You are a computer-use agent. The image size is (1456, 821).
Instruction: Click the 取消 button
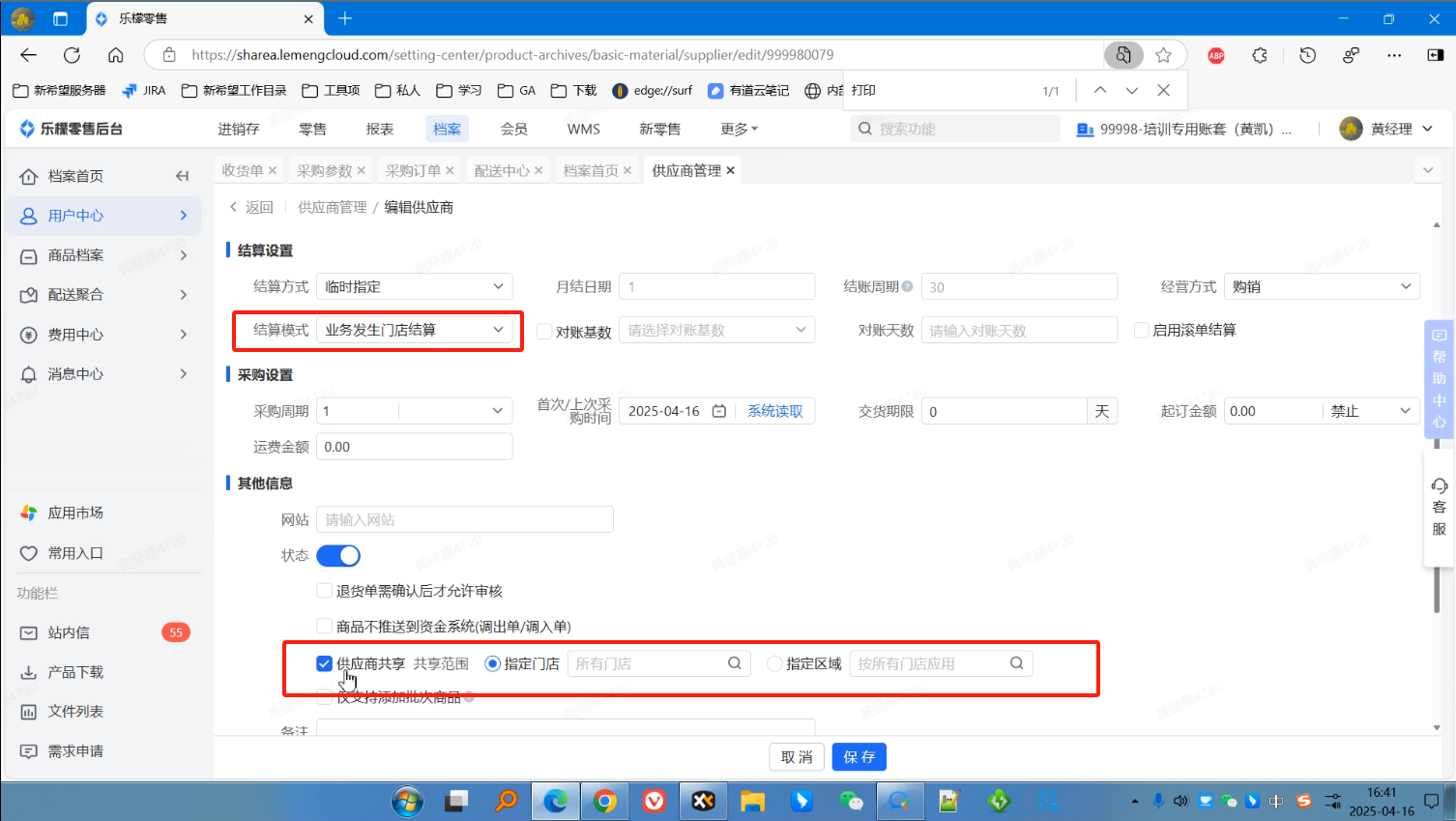(797, 757)
